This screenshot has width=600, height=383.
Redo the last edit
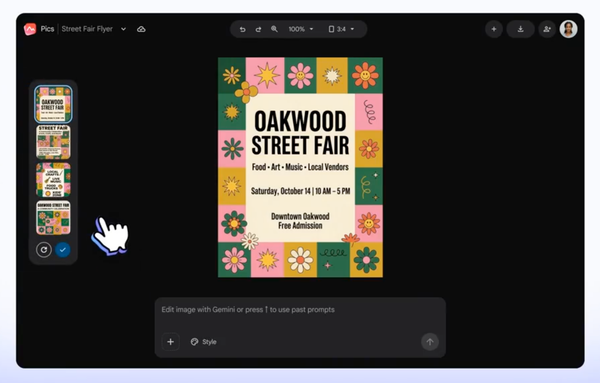click(258, 29)
